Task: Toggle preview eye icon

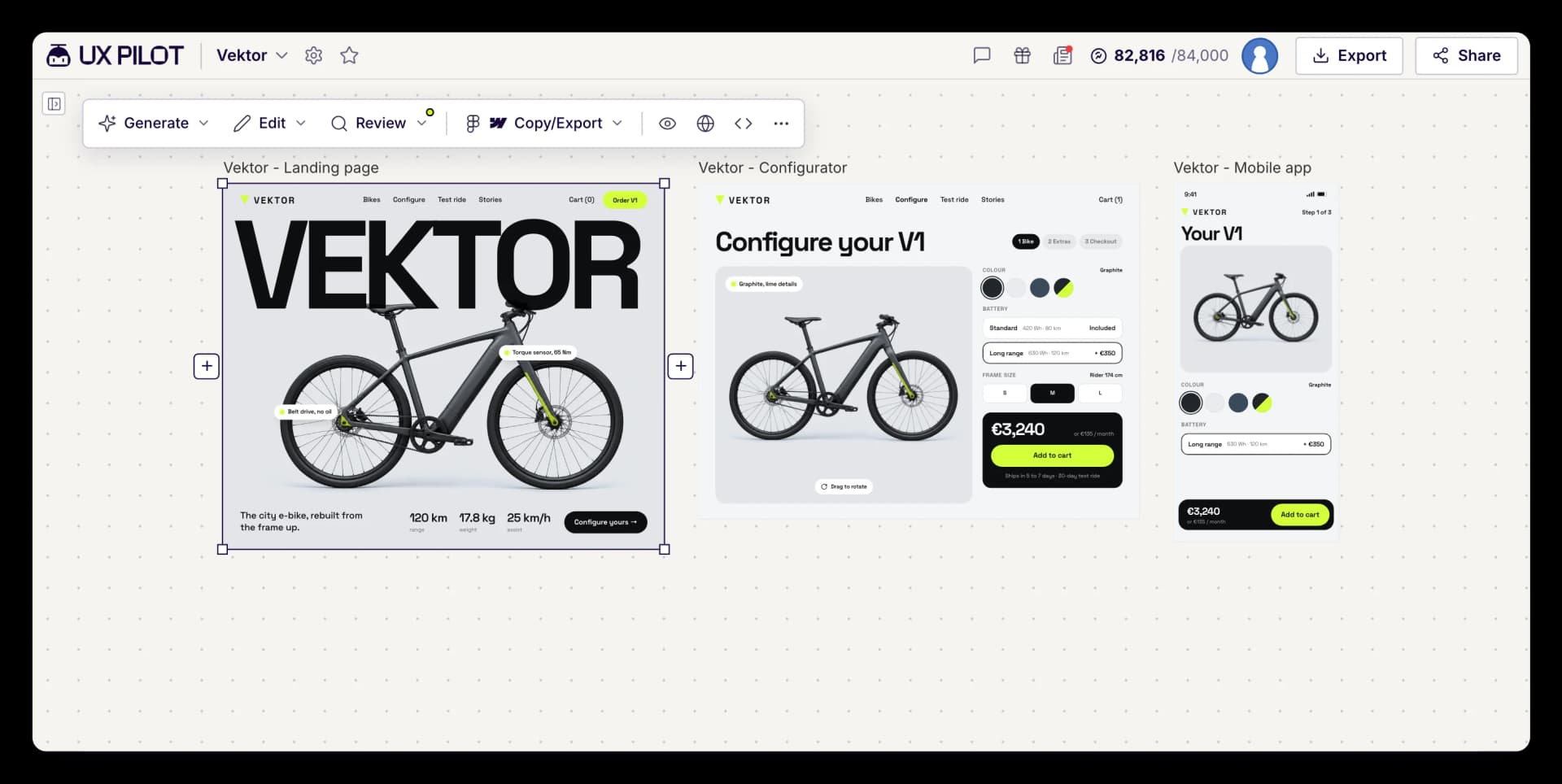Action: pos(667,123)
